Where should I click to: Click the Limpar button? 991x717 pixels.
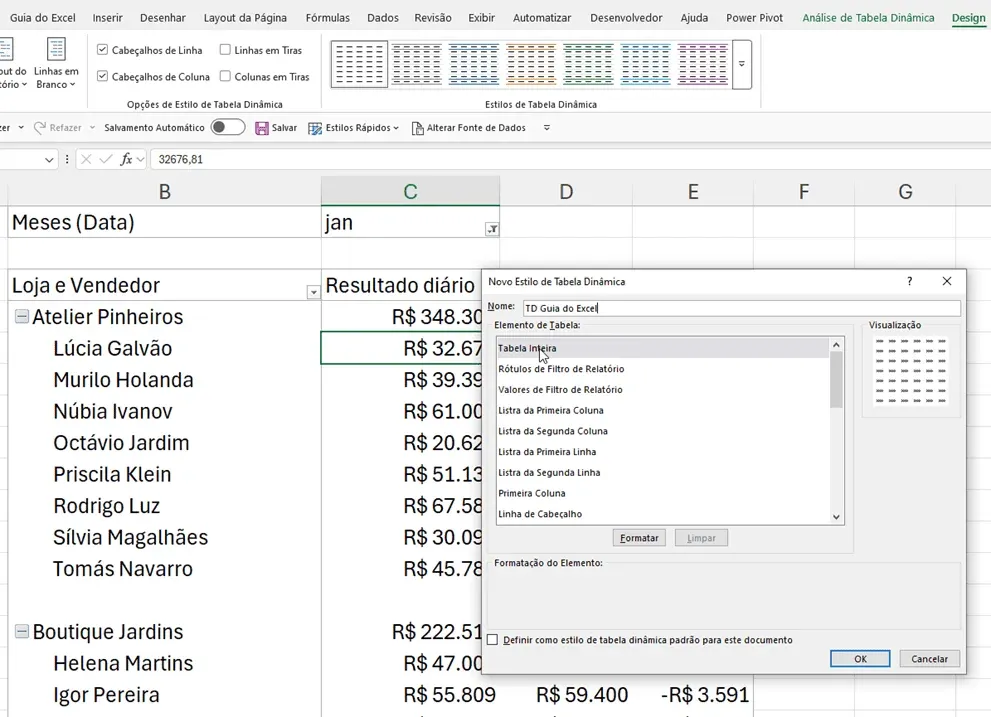[x=701, y=538]
